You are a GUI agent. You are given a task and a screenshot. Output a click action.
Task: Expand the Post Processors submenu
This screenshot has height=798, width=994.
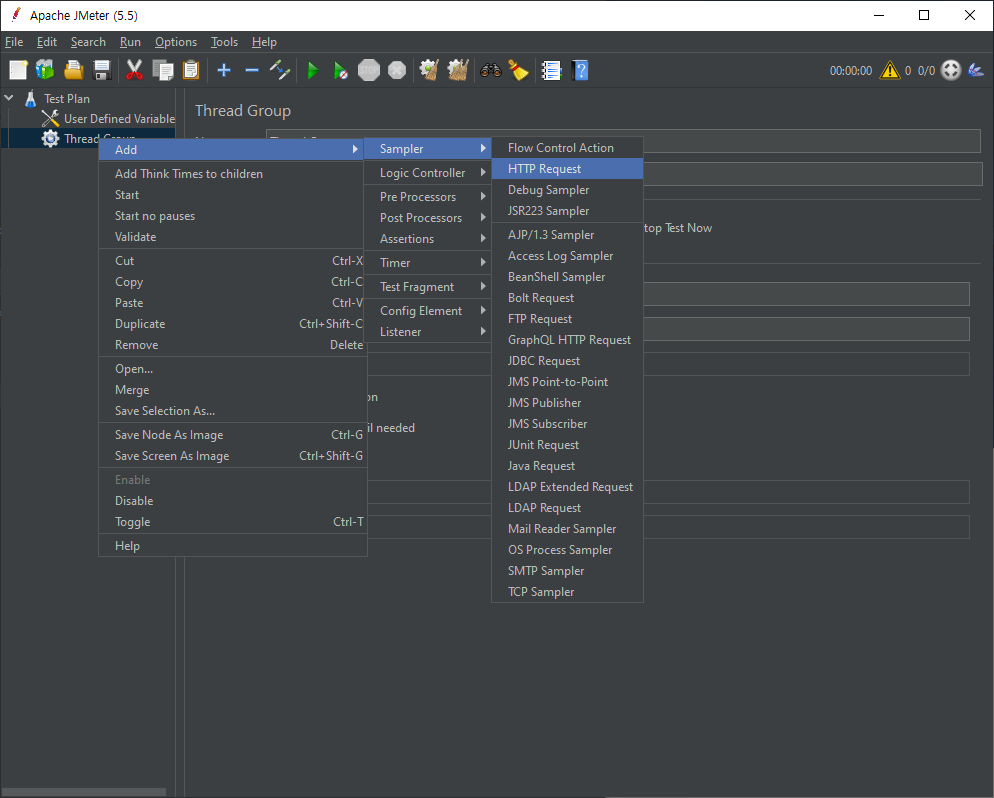point(428,217)
